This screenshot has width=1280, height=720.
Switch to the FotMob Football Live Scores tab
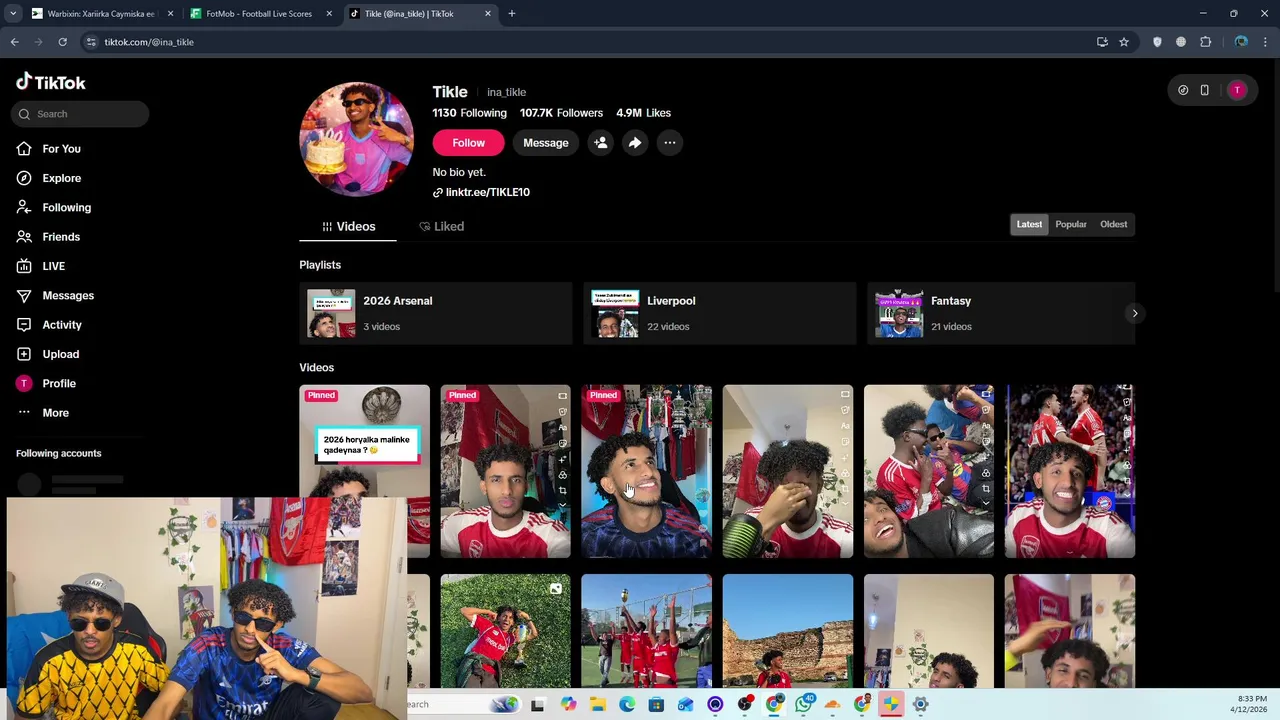[x=258, y=14]
